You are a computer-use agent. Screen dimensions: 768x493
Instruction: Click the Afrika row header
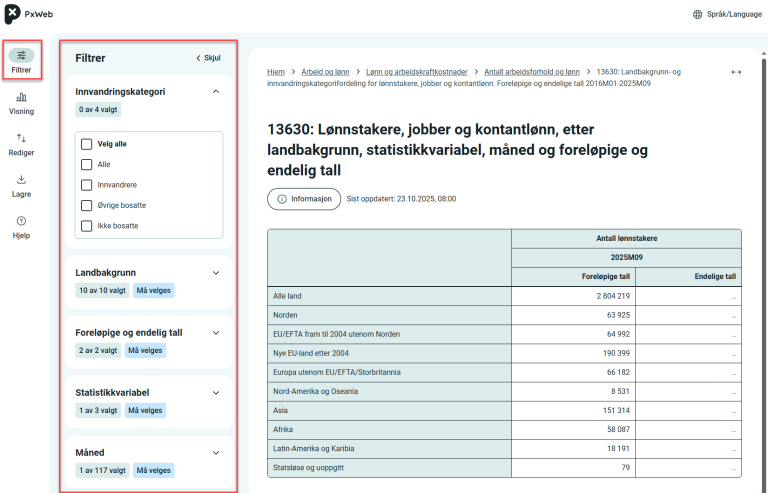coord(389,429)
